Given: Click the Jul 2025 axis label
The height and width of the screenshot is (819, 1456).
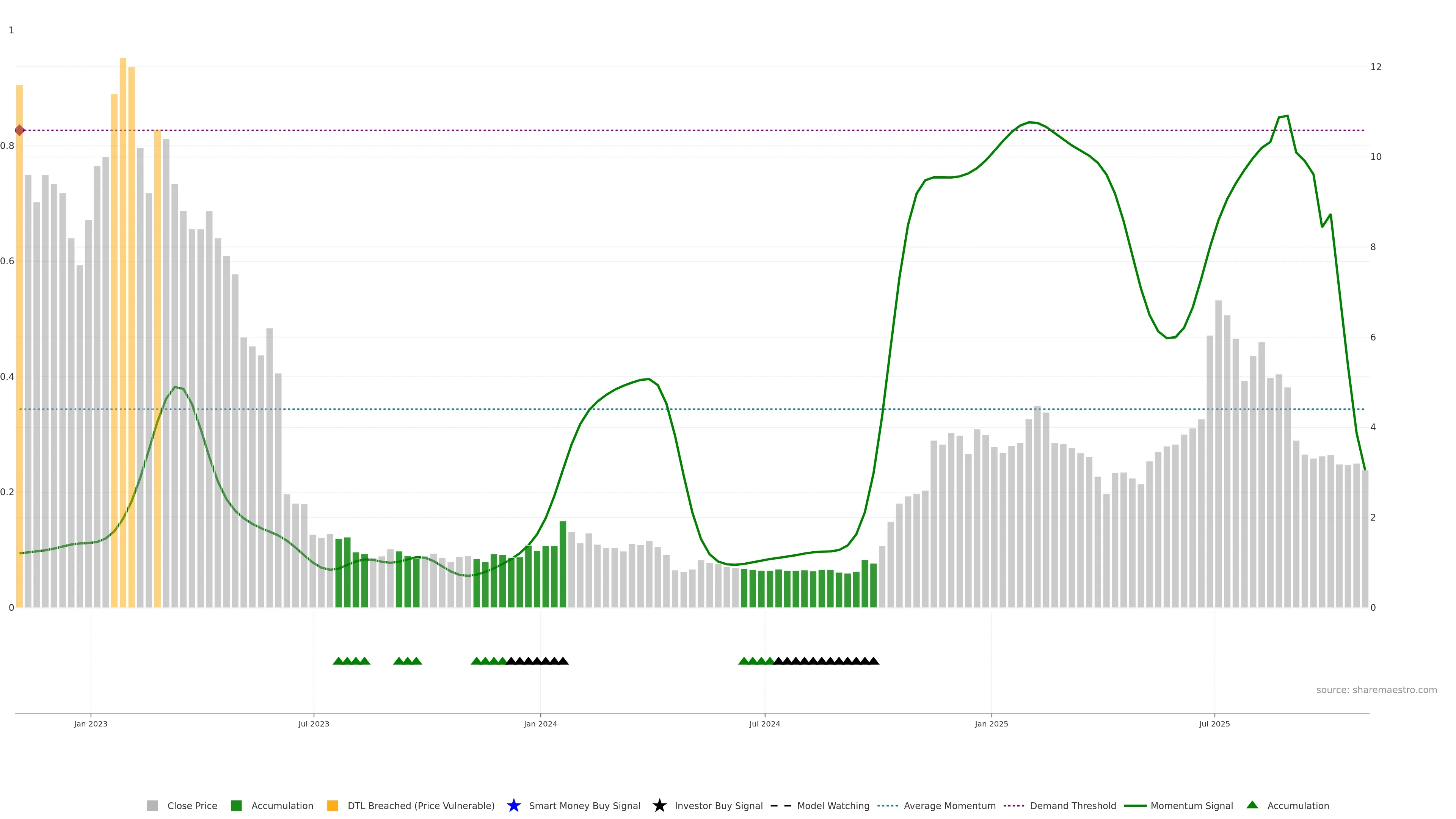Looking at the screenshot, I should (x=1214, y=723).
